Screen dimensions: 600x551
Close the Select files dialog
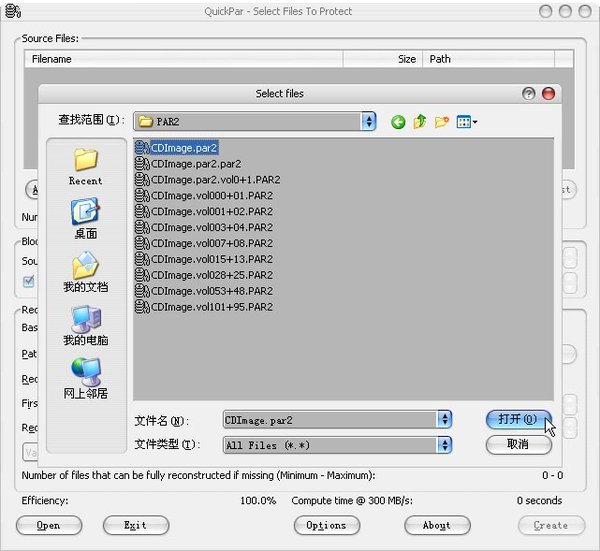click(548, 94)
